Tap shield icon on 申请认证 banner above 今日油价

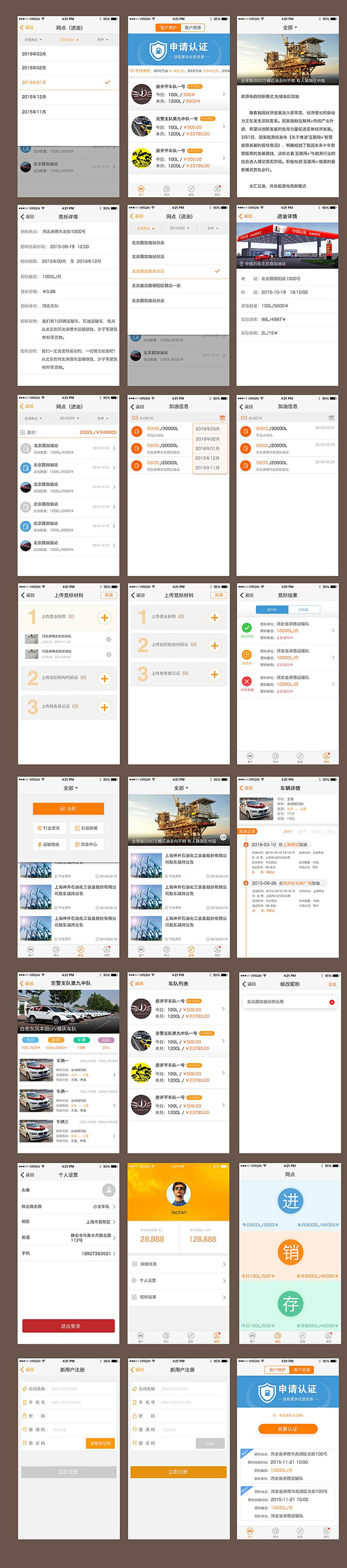point(158,49)
